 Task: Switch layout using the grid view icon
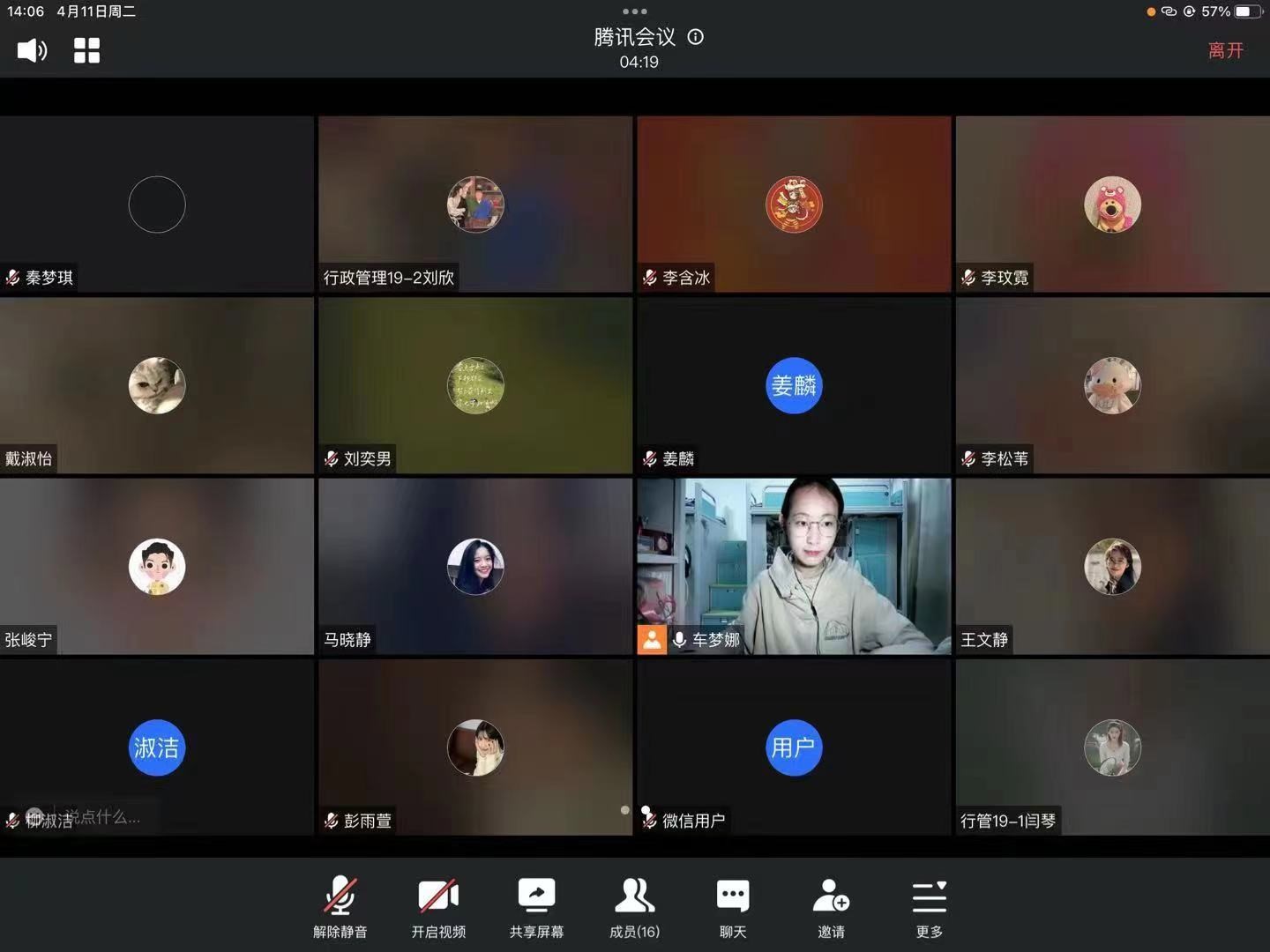click(x=86, y=50)
